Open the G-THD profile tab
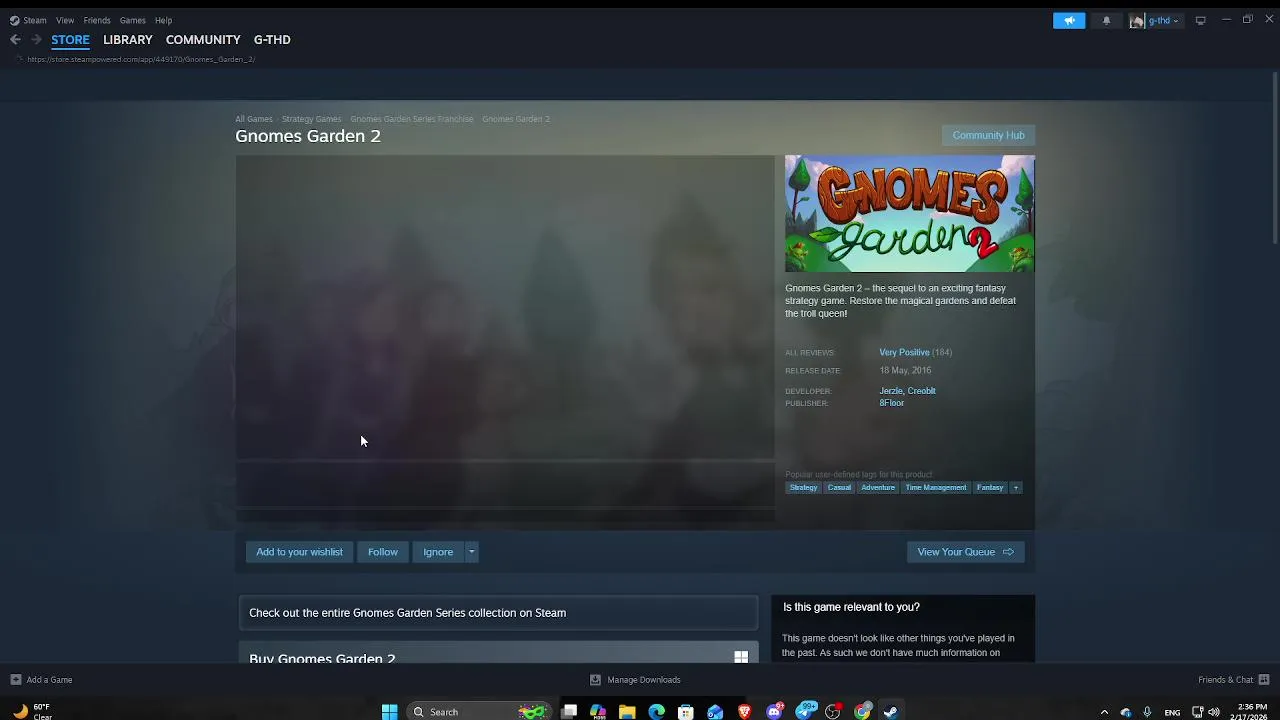 272,40
